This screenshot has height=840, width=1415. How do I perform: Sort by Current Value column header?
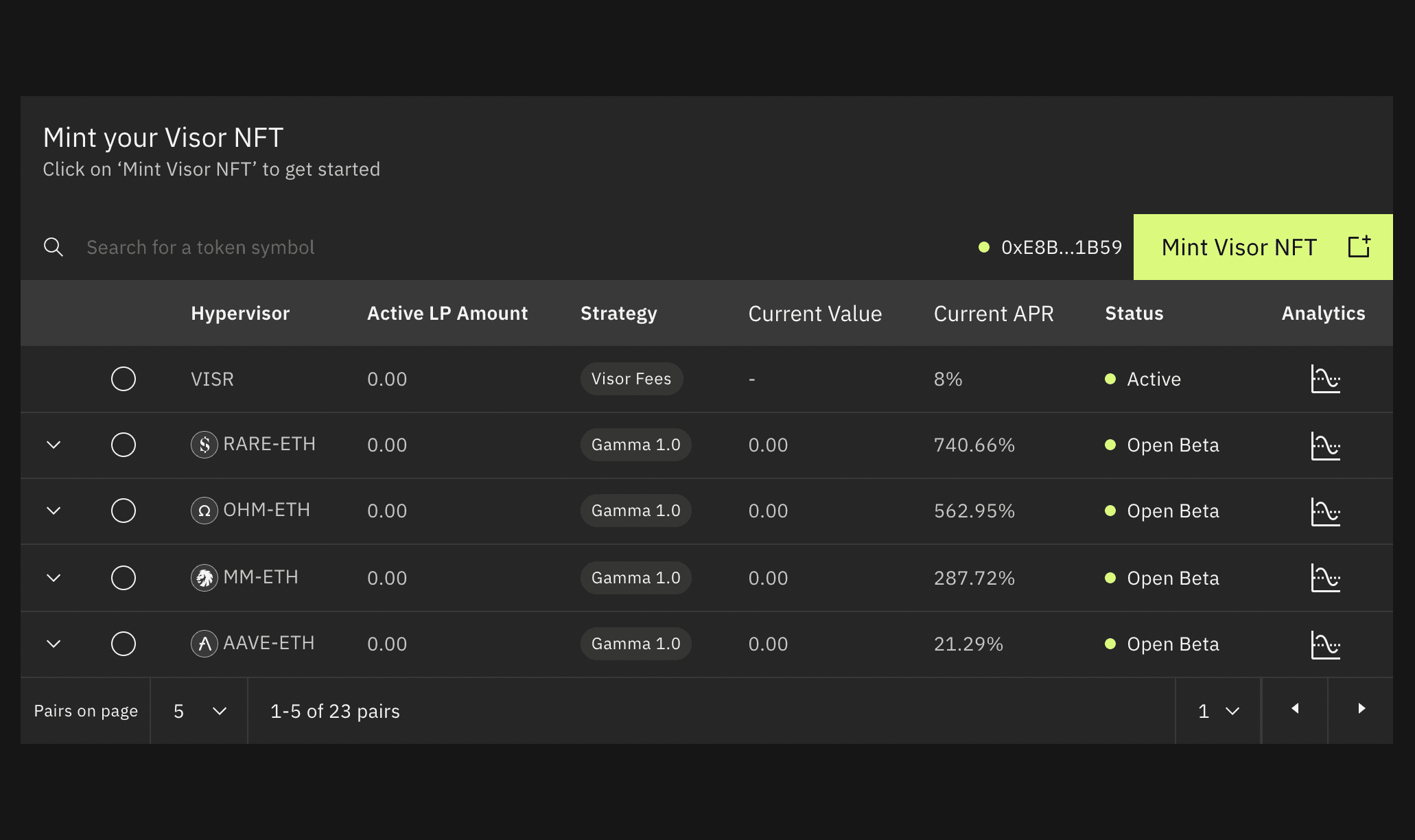point(815,314)
